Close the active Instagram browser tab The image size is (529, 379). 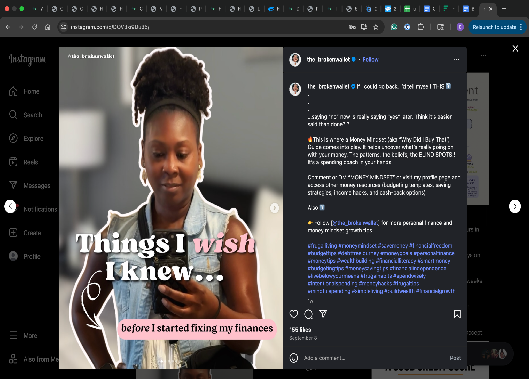coord(491,9)
